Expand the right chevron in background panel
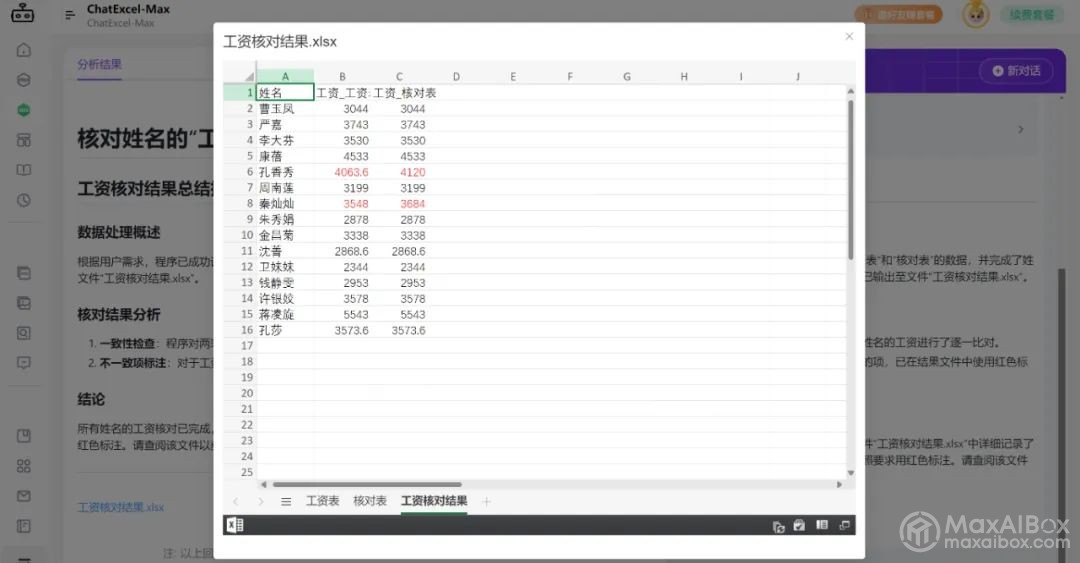1080x563 pixels. tap(1021, 130)
